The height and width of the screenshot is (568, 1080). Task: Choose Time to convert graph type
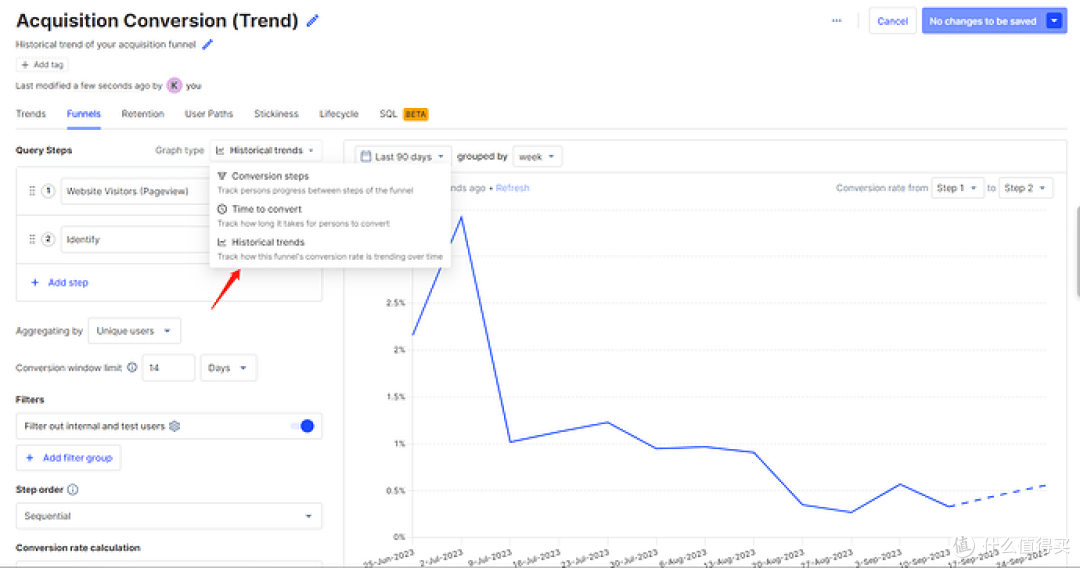[330, 215]
